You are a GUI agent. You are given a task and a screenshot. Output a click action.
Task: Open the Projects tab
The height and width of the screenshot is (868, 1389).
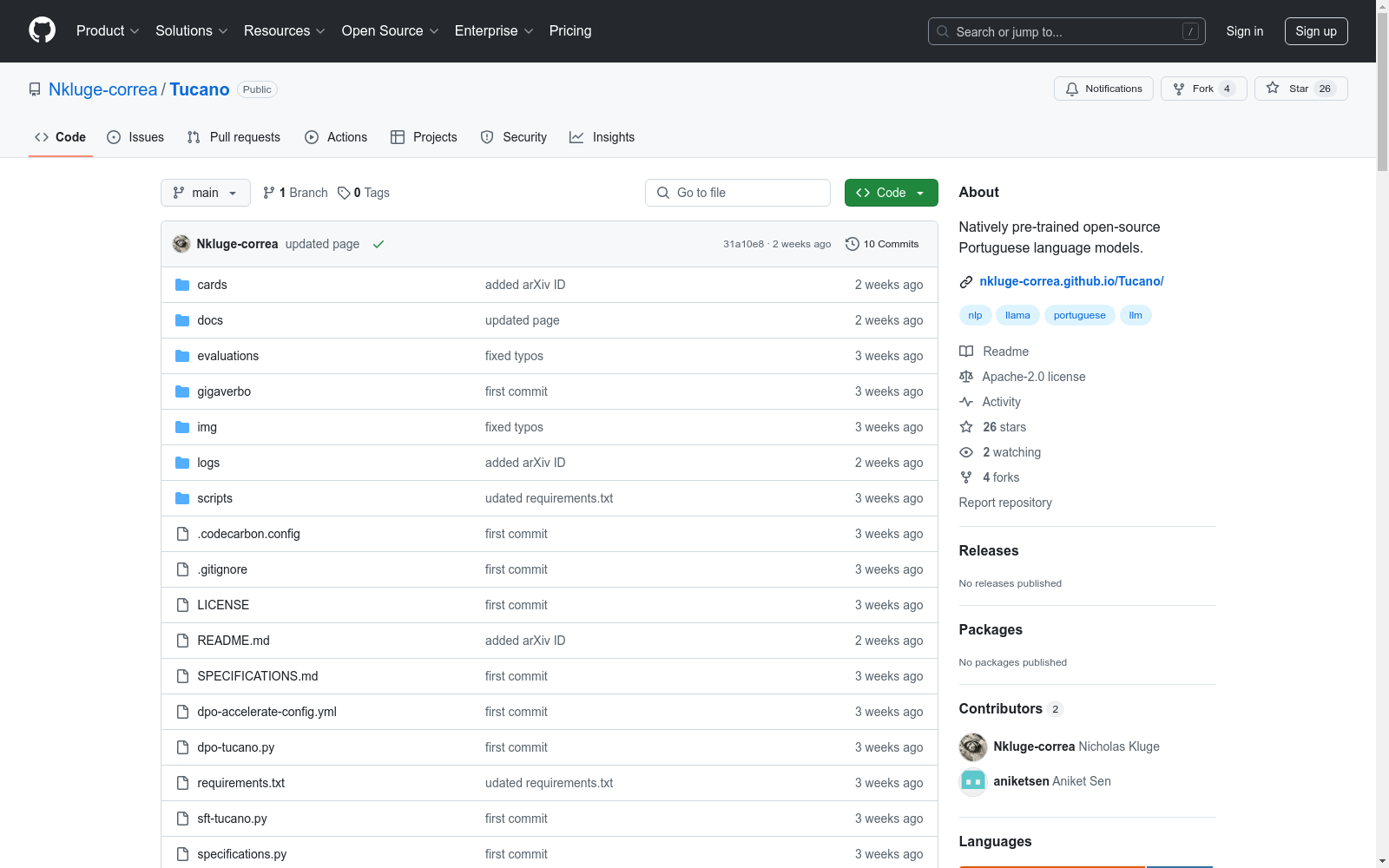[424, 137]
